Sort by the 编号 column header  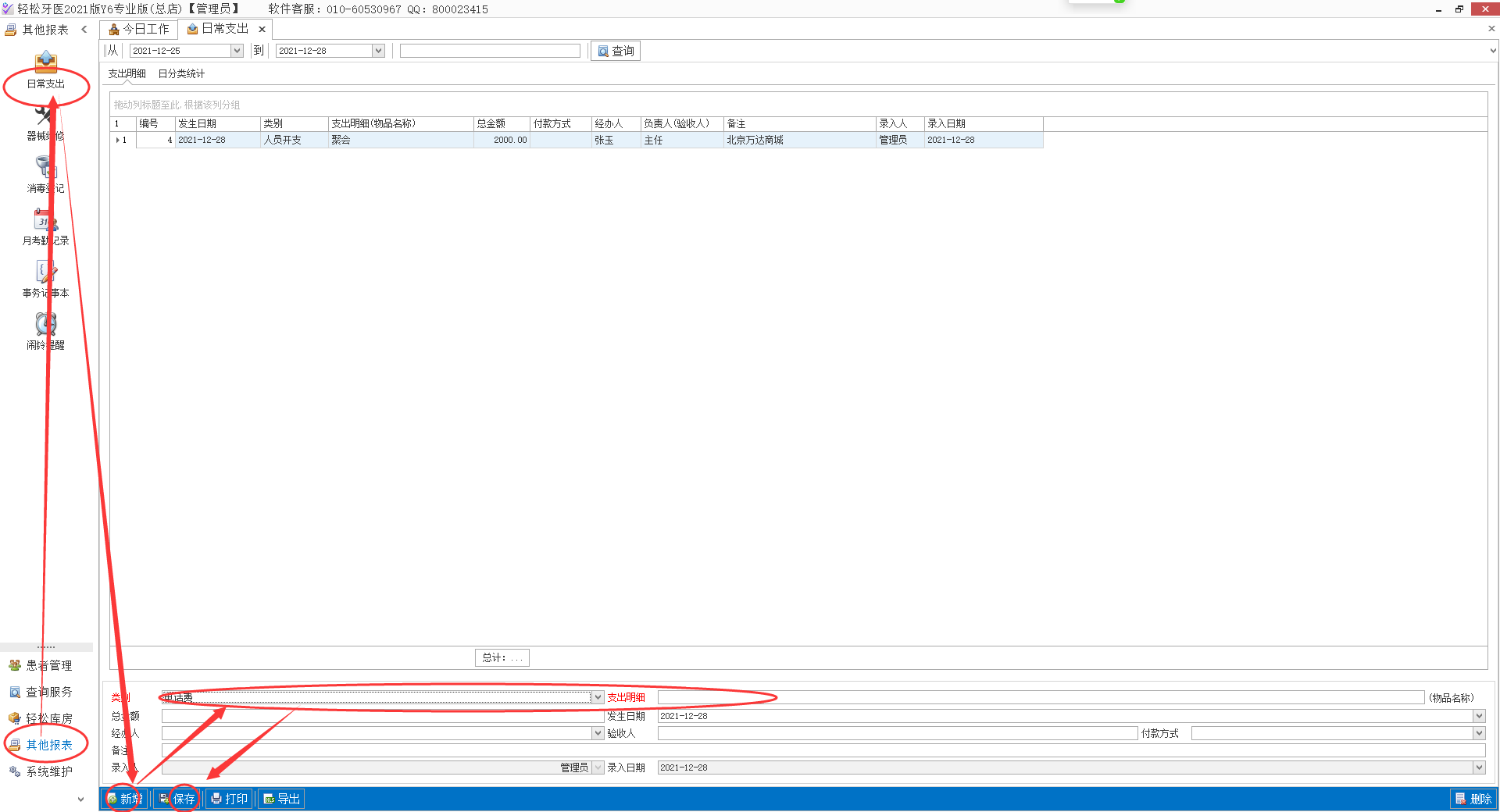click(155, 123)
